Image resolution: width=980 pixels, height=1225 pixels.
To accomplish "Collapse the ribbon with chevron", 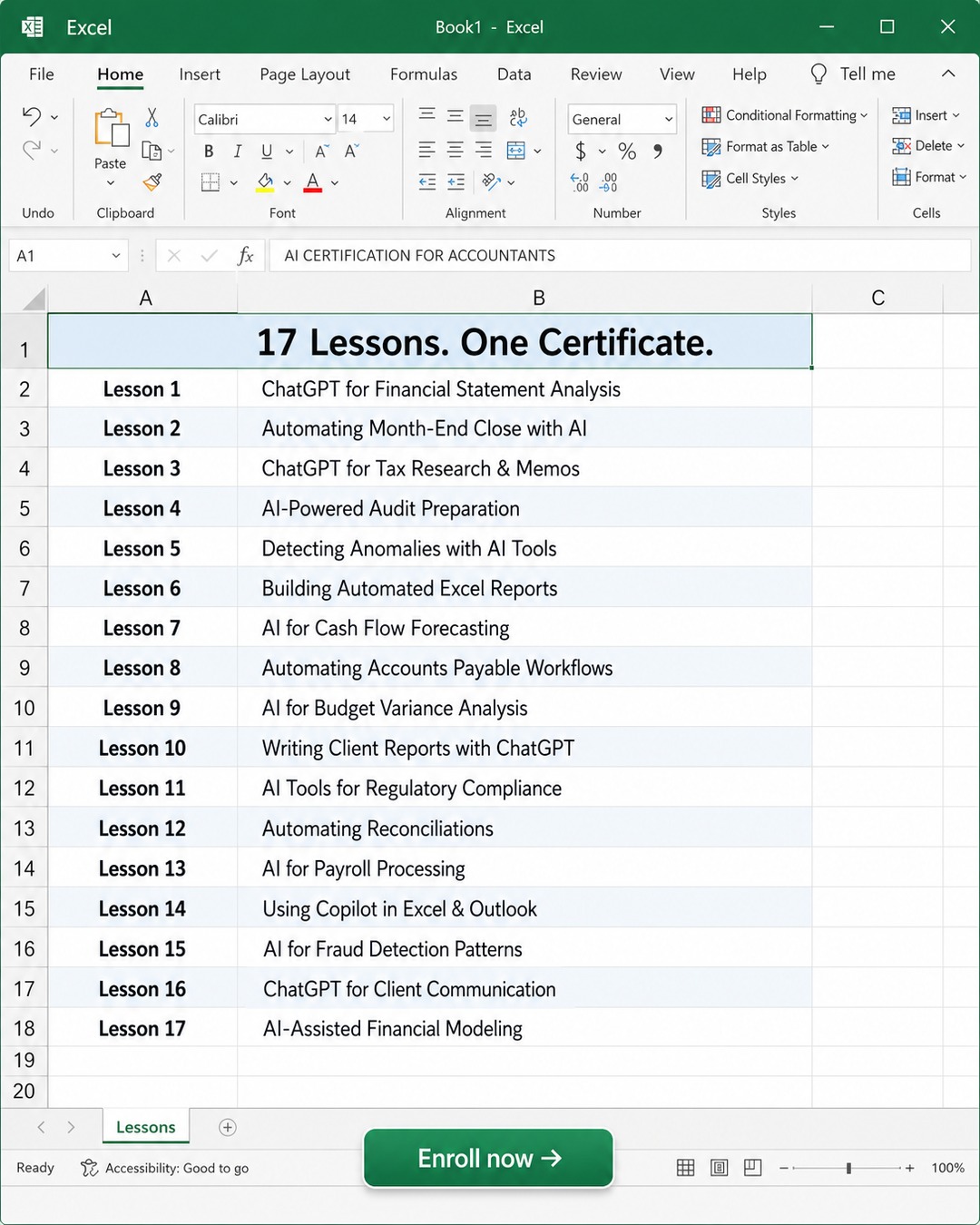I will pyautogui.click(x=948, y=73).
